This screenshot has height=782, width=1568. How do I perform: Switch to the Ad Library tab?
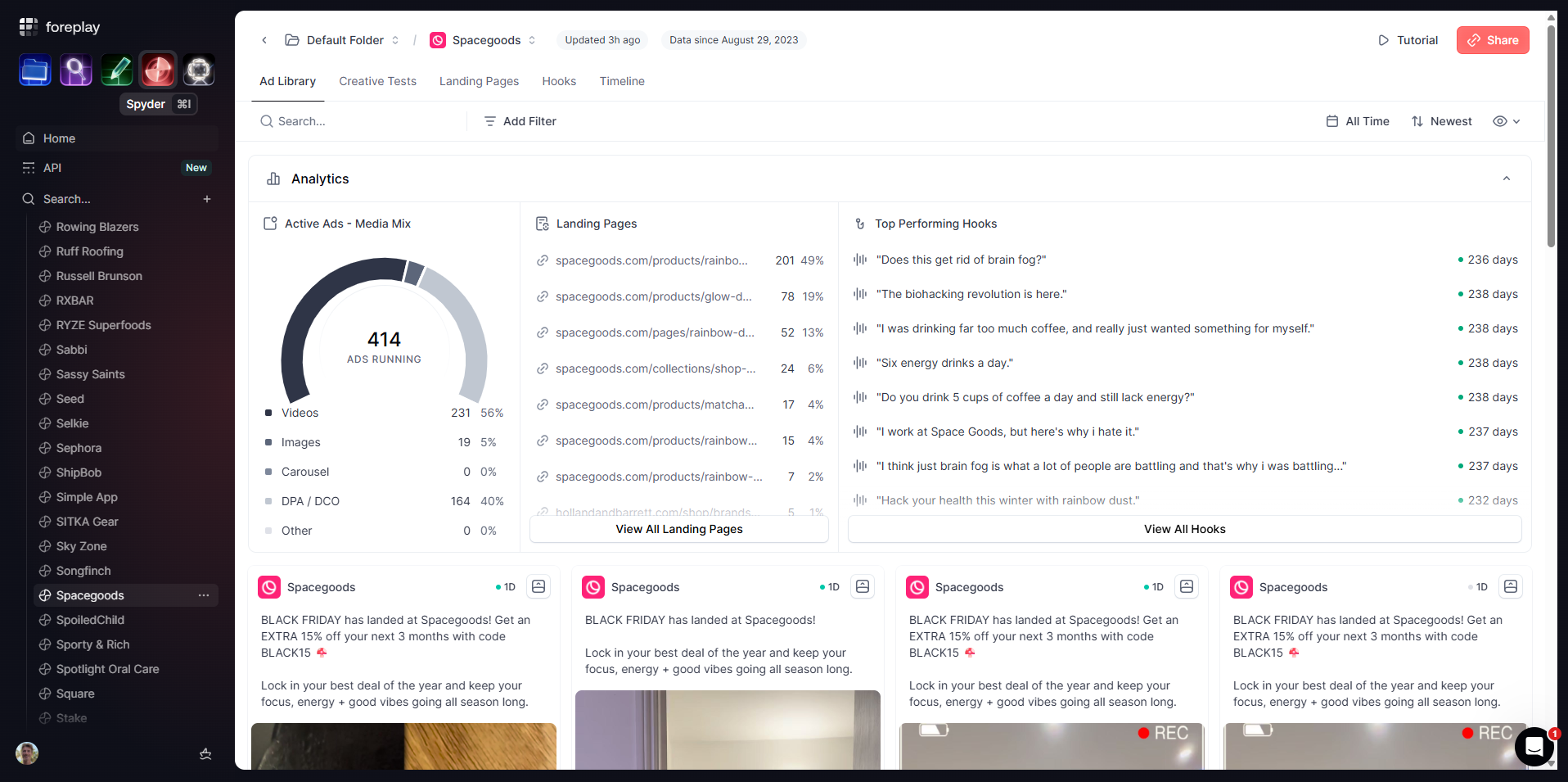coord(287,81)
